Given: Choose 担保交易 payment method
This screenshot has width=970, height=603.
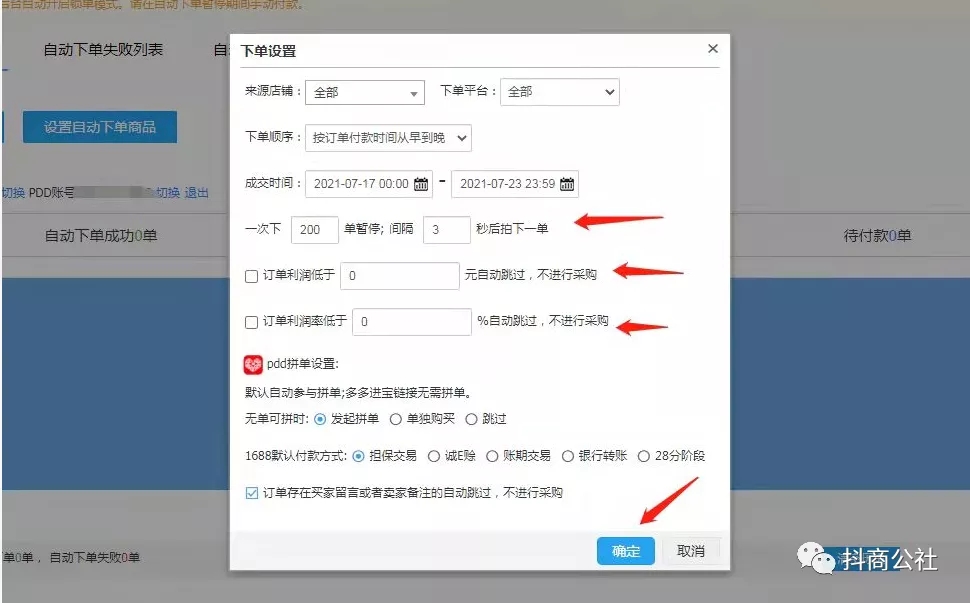Looking at the screenshot, I should 358,456.
